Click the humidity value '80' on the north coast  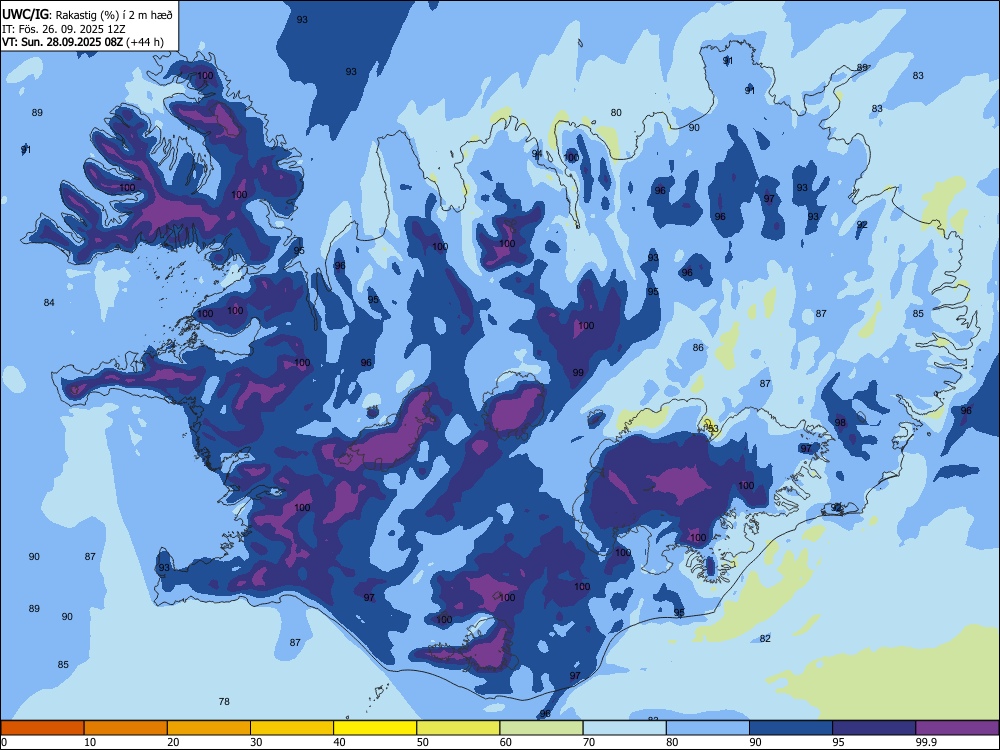[x=615, y=113]
